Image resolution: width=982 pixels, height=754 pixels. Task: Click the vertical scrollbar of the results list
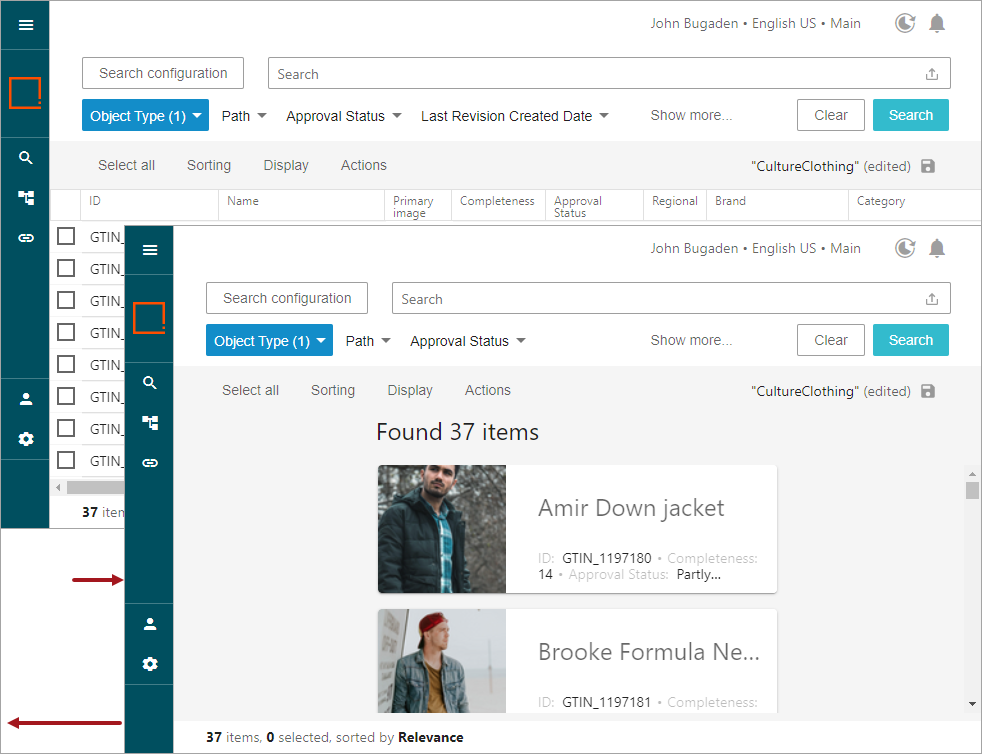(972, 490)
